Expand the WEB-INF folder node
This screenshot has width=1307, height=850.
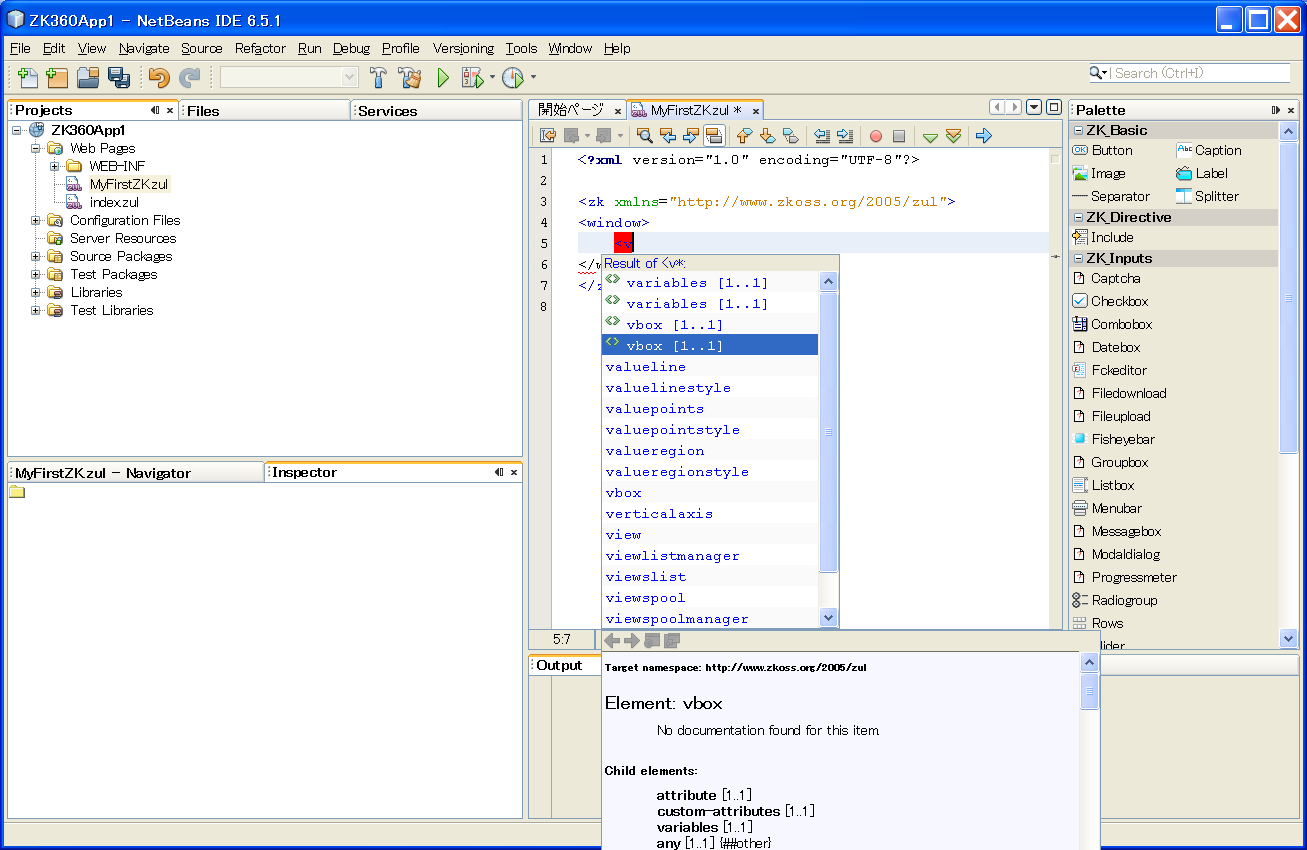55,166
